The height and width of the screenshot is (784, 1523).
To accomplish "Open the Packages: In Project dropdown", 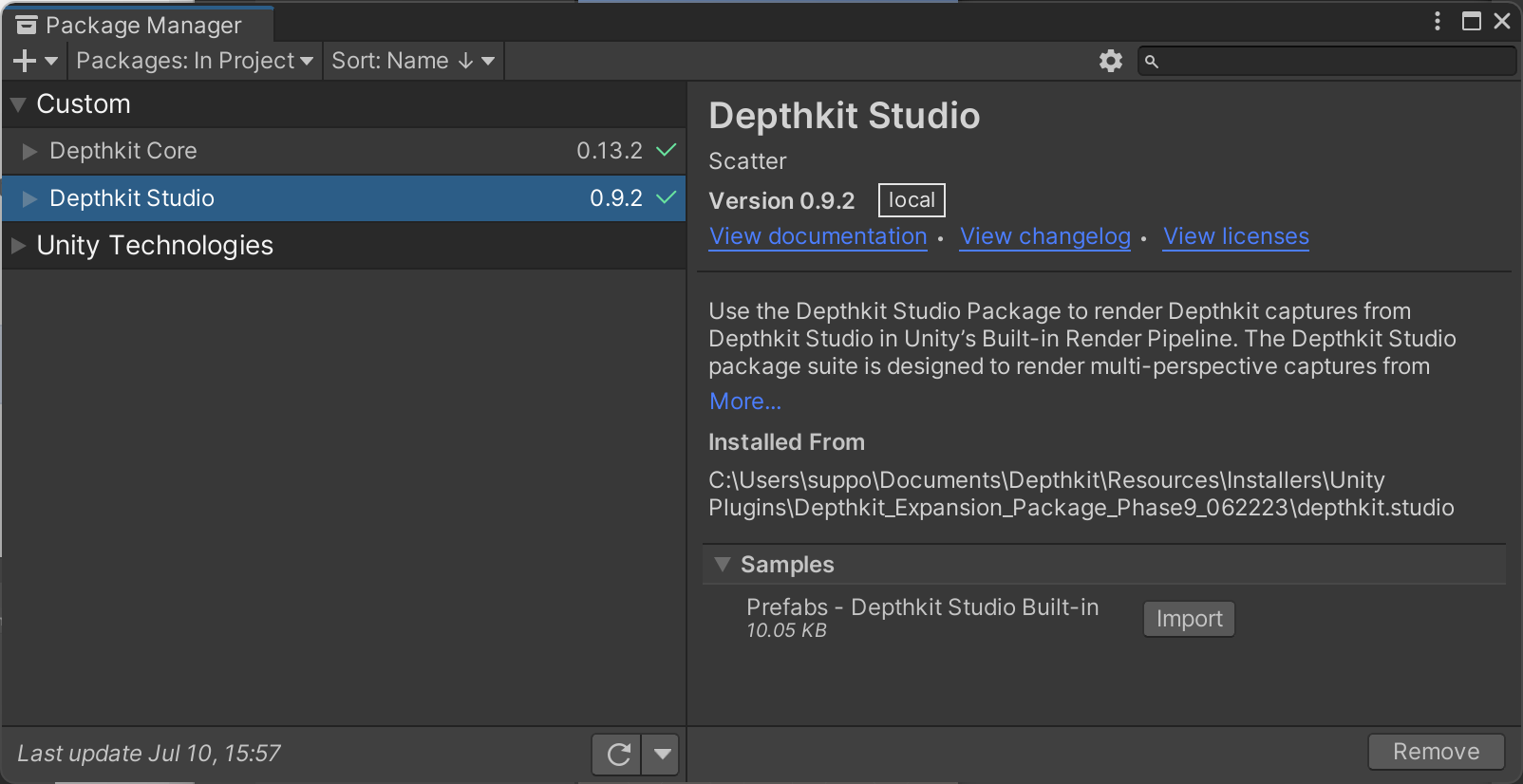I will point(194,61).
